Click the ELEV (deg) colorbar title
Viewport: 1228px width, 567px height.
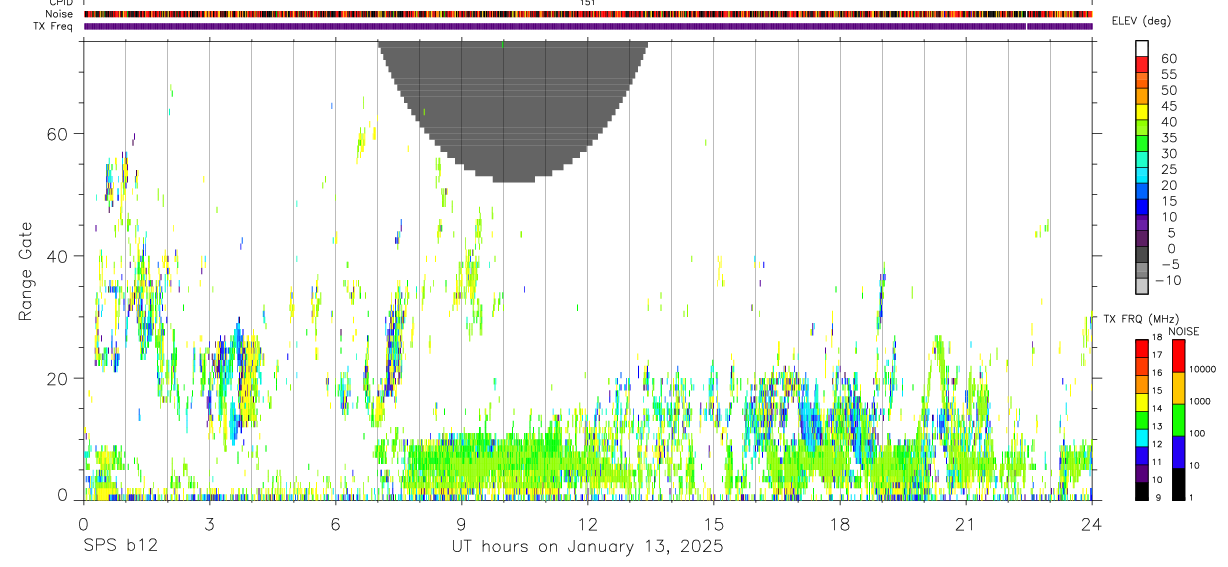coord(1142,21)
